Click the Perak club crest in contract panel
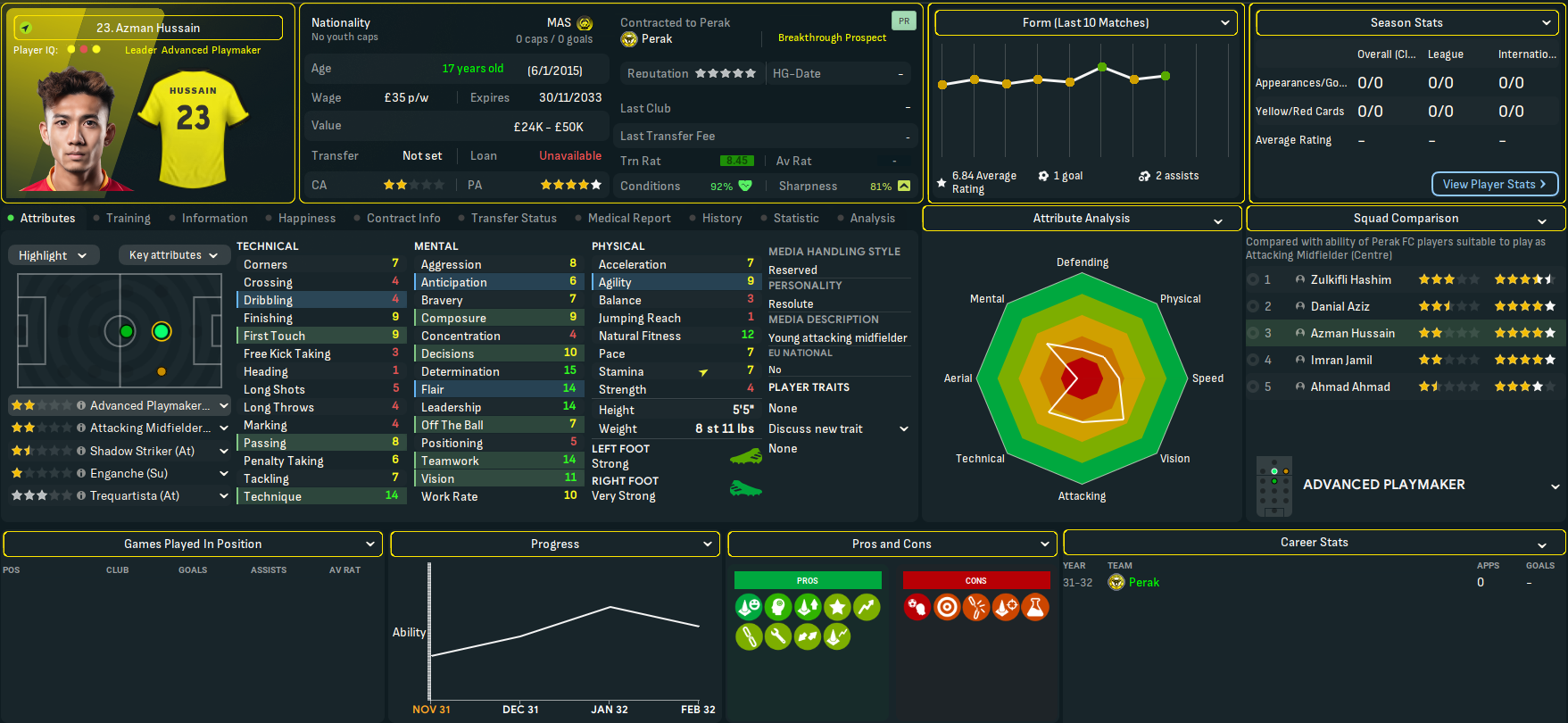The image size is (1568, 723). tap(629, 39)
